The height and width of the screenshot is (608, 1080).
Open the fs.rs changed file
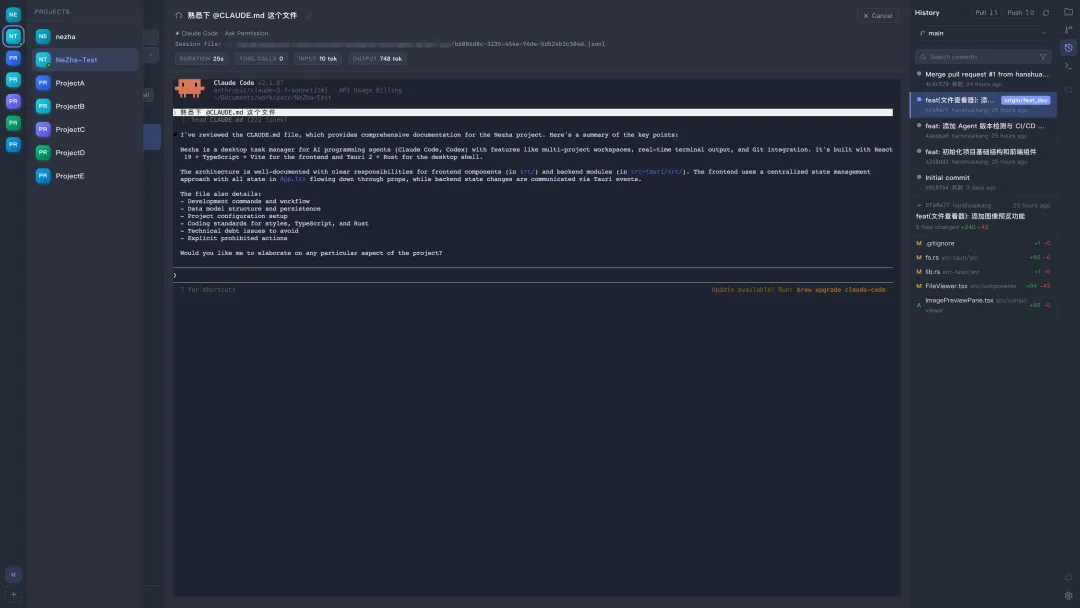[x=983, y=258]
